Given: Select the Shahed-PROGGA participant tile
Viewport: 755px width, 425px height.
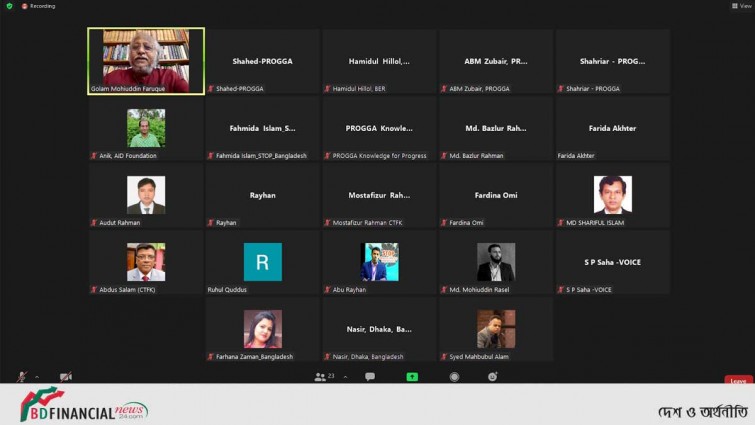Looking at the screenshot, I should pyautogui.click(x=262, y=61).
